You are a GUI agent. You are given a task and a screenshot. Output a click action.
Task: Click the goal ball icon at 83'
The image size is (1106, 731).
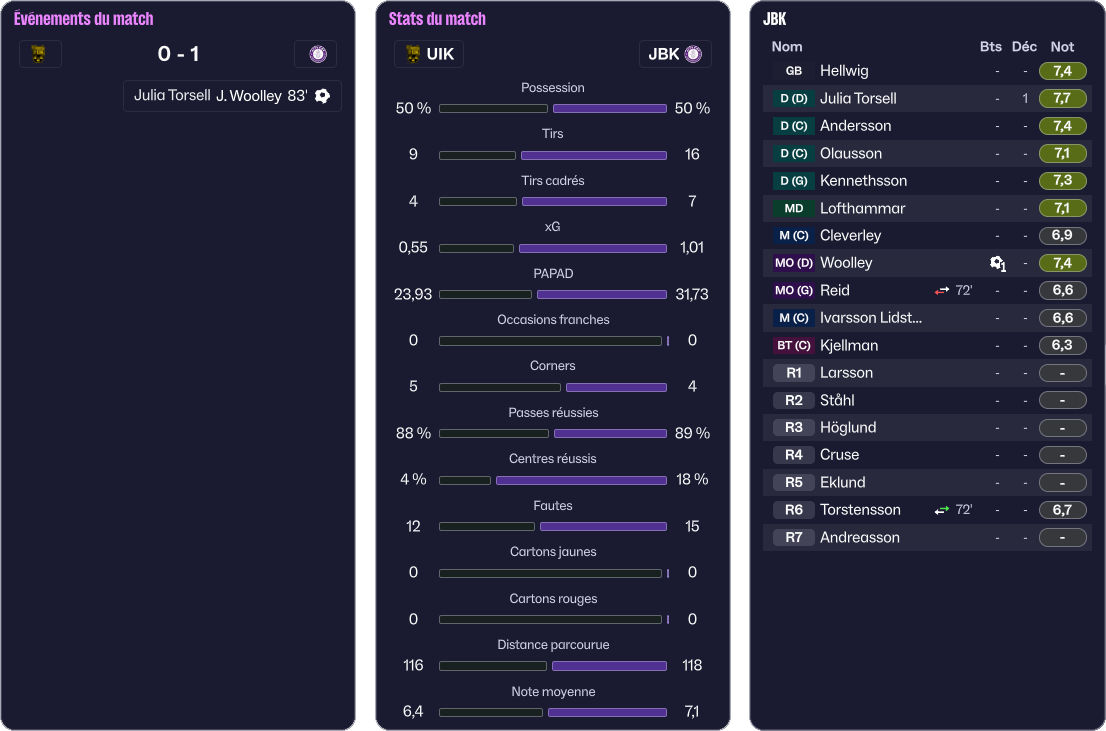click(x=322, y=96)
